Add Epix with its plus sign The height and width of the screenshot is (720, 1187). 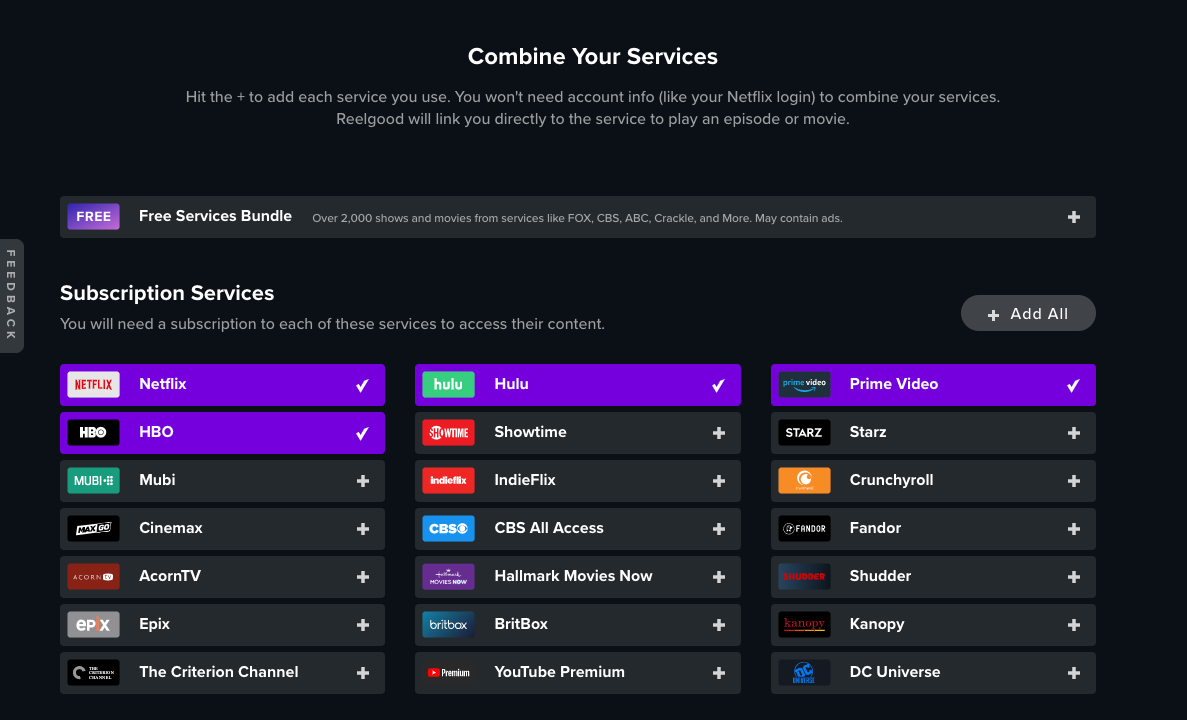363,625
